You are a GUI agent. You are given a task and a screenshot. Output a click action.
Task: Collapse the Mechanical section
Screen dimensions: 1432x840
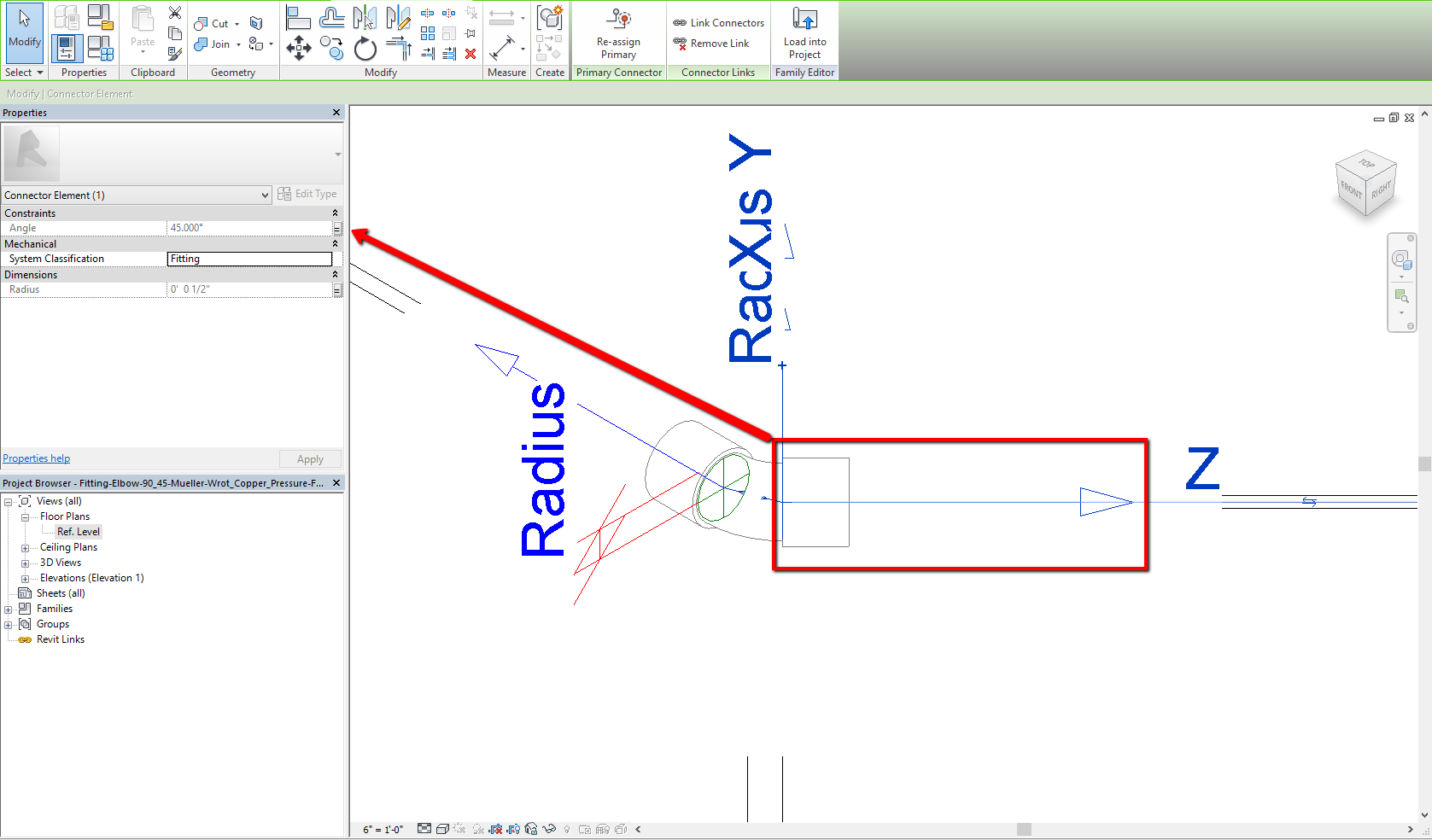pos(335,244)
